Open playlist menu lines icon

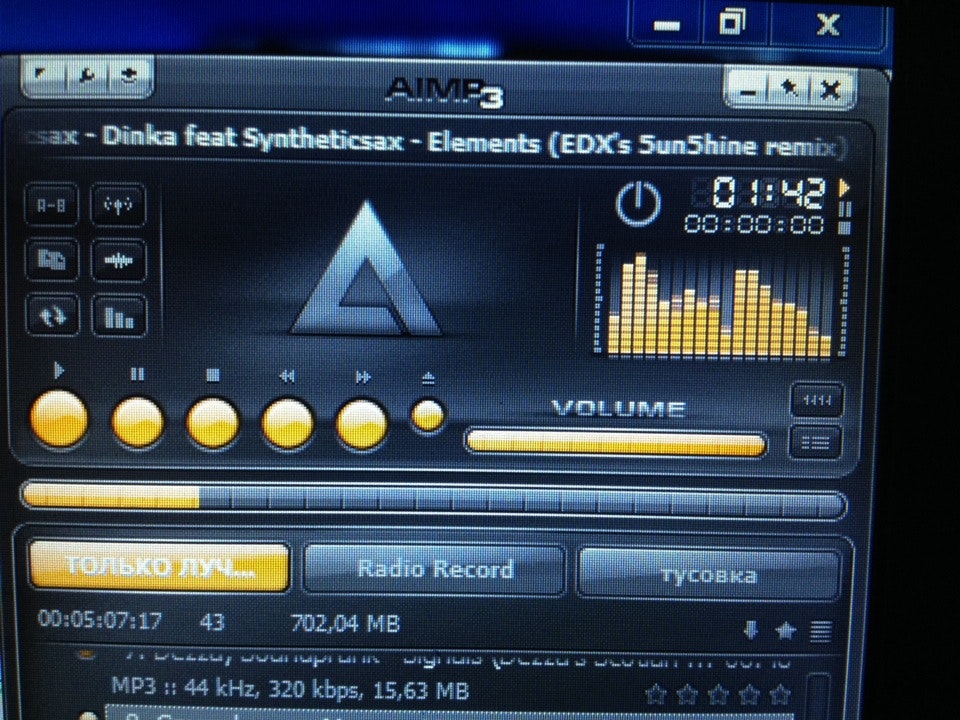pos(820,631)
